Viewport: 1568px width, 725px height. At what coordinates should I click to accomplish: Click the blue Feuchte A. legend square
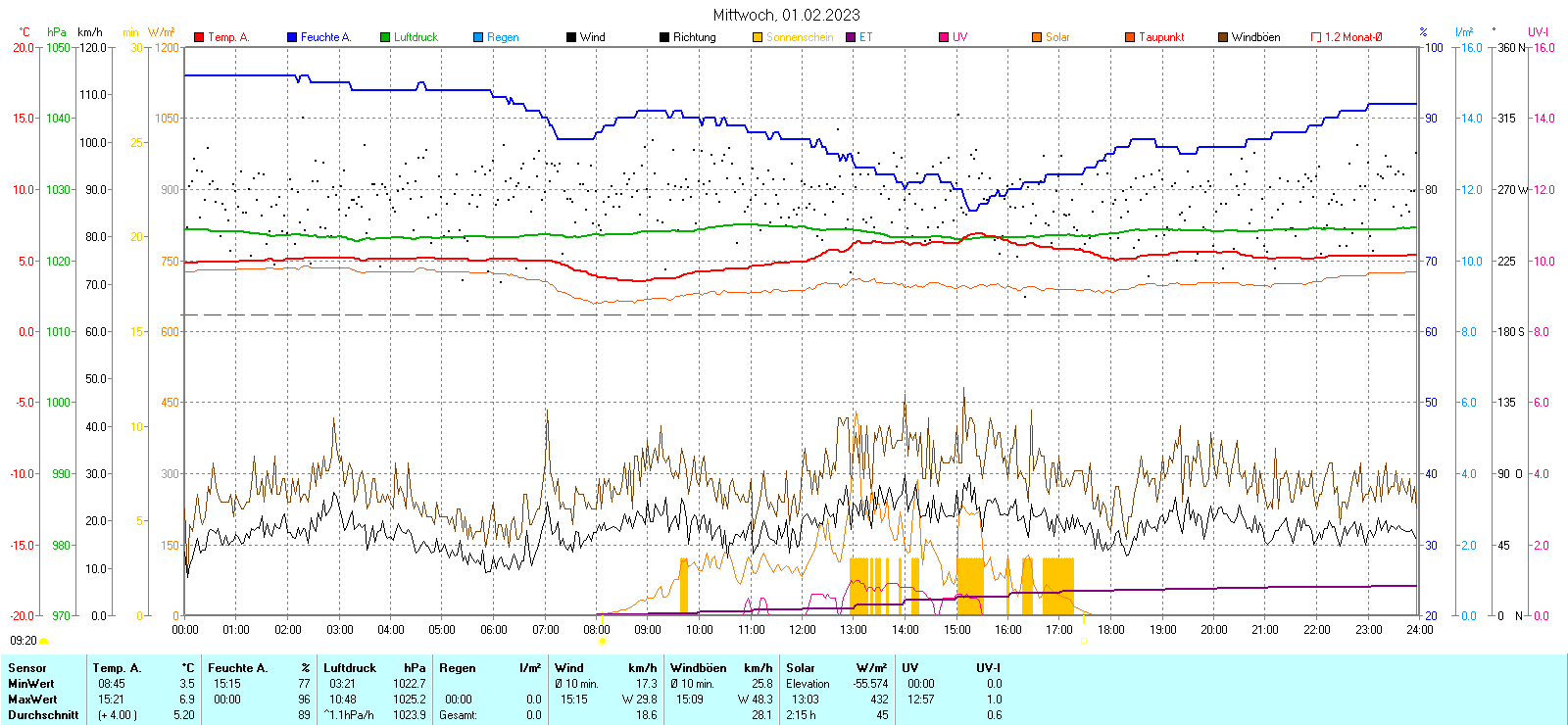[x=292, y=37]
